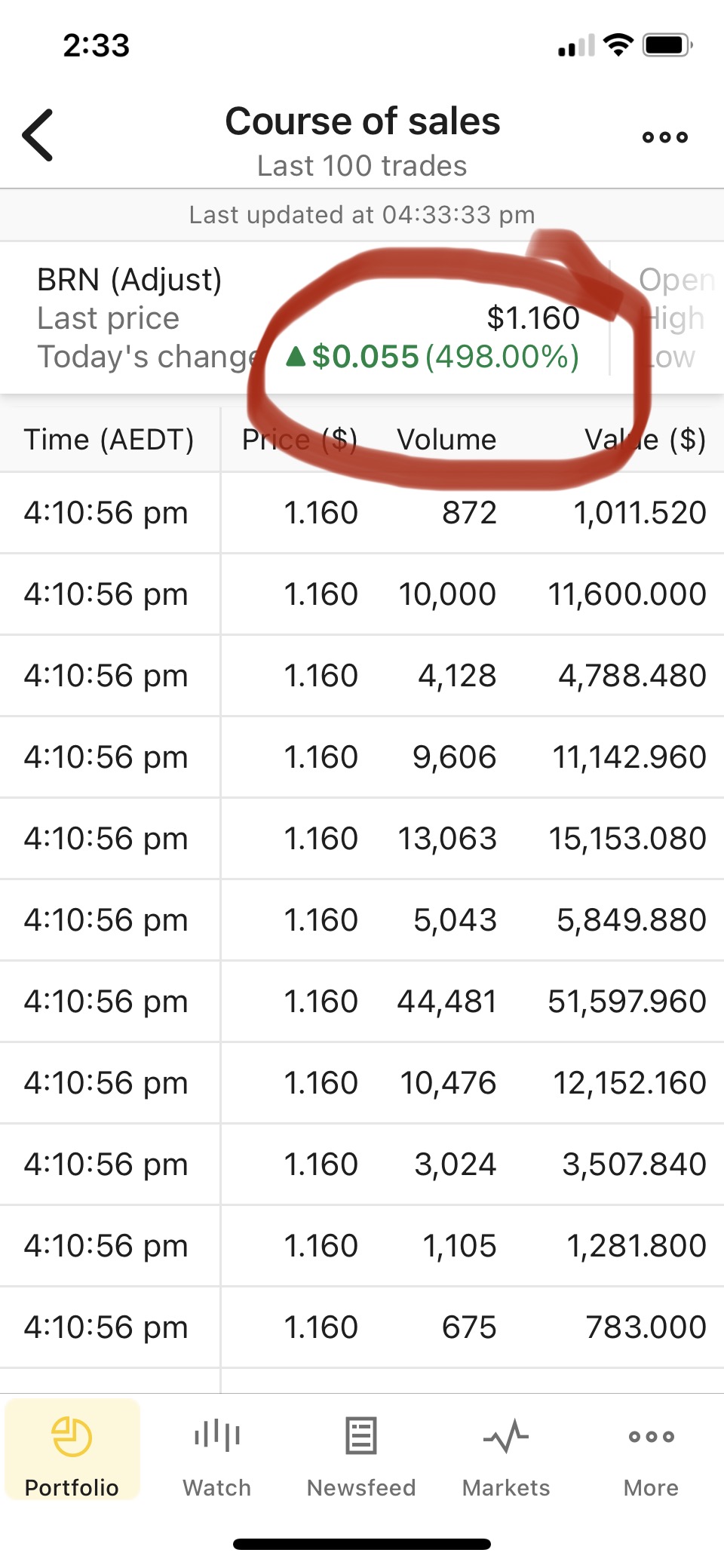The image size is (724, 1568).
Task: Tap the Volume column header
Action: pos(446,440)
